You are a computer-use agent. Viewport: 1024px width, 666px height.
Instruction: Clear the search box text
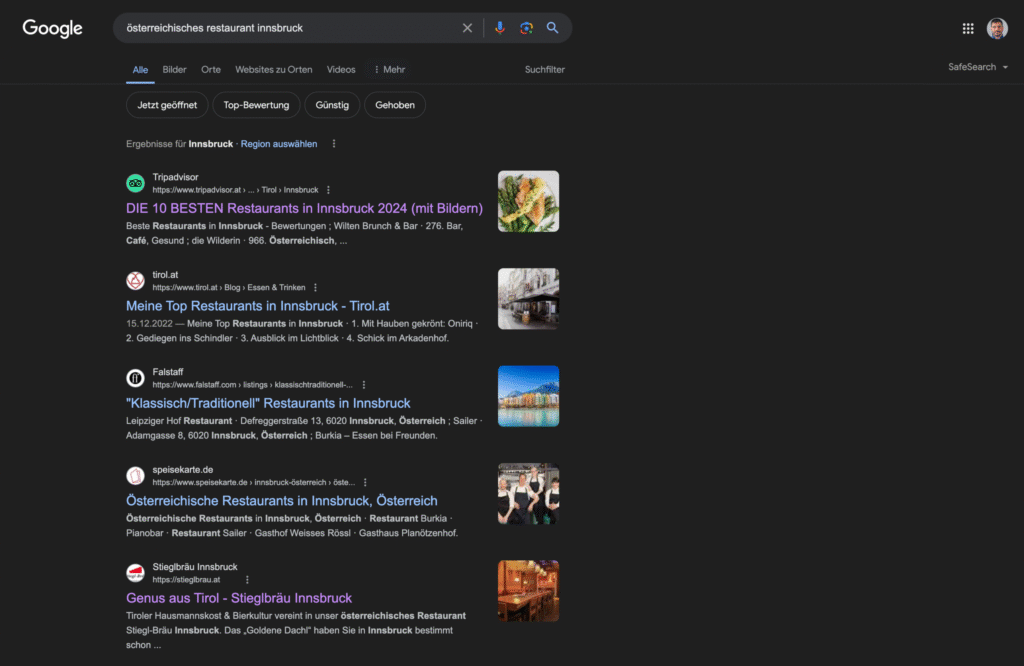(467, 28)
